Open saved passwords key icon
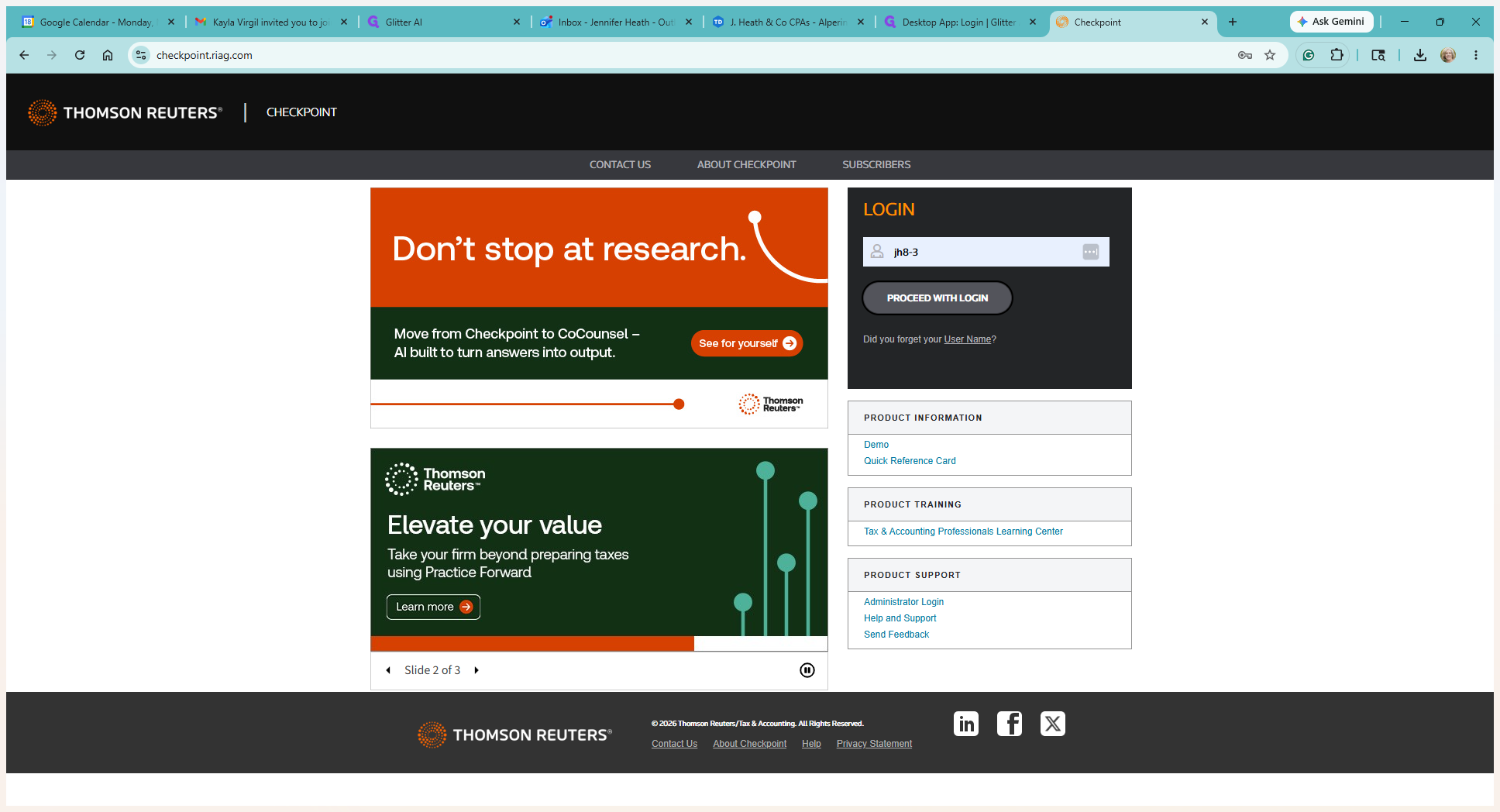1500x812 pixels. (1245, 55)
